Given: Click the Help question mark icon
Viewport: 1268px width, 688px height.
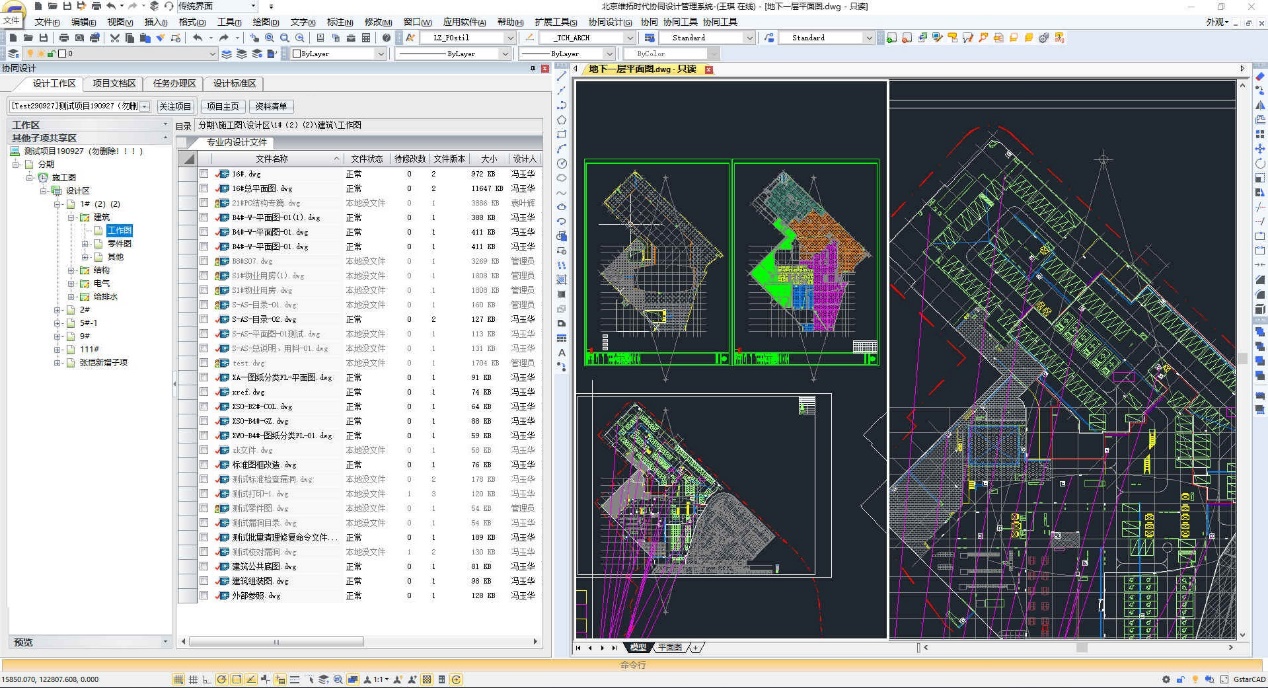Looking at the screenshot, I should pos(386,38).
